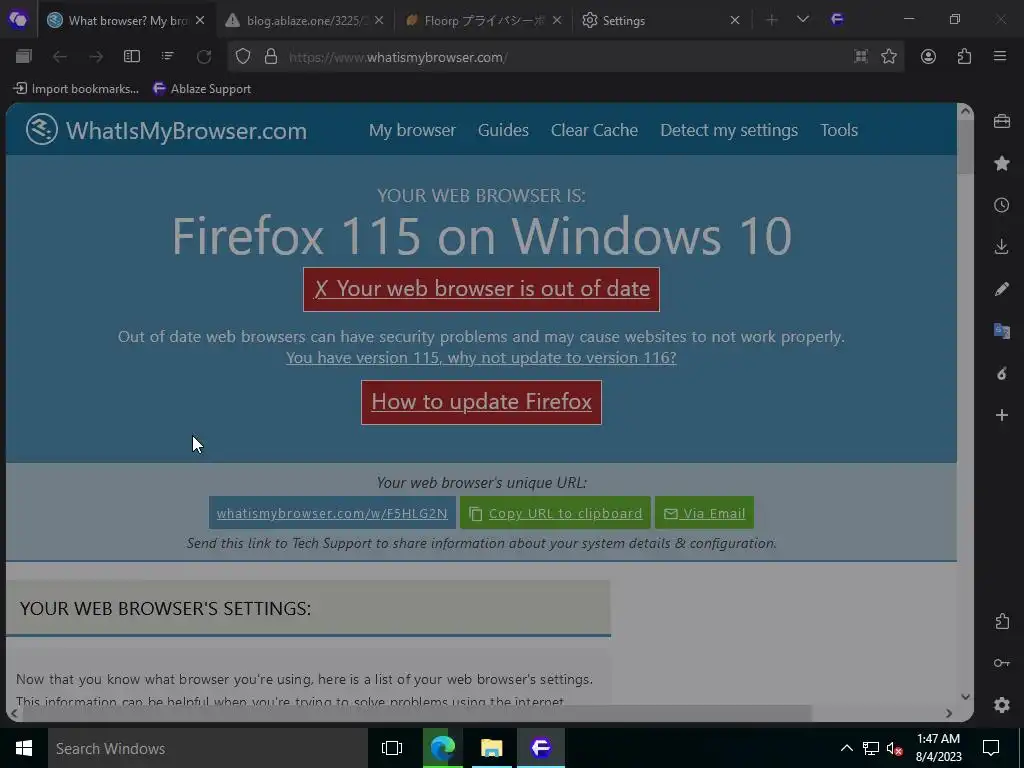Open the all-tabs dropdown chevron

(803, 20)
